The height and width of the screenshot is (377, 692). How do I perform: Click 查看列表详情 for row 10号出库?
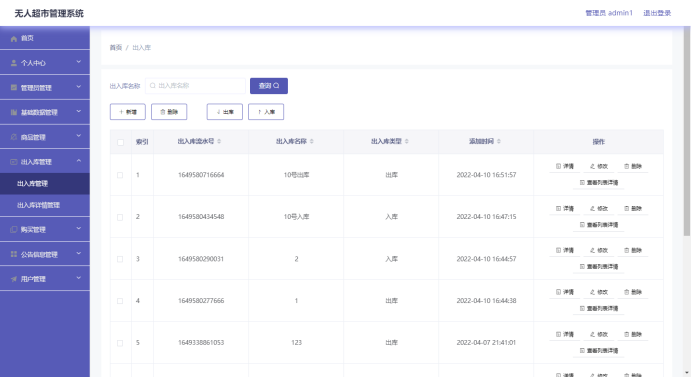coord(599,182)
